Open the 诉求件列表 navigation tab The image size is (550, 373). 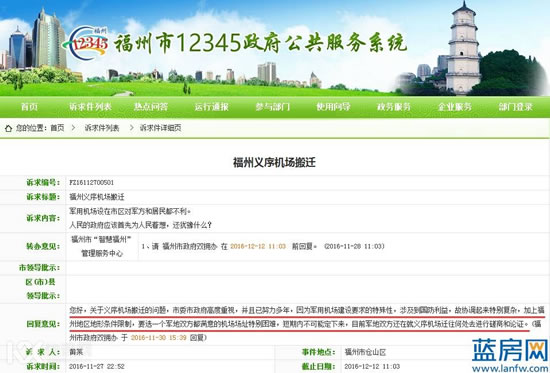[90, 107]
